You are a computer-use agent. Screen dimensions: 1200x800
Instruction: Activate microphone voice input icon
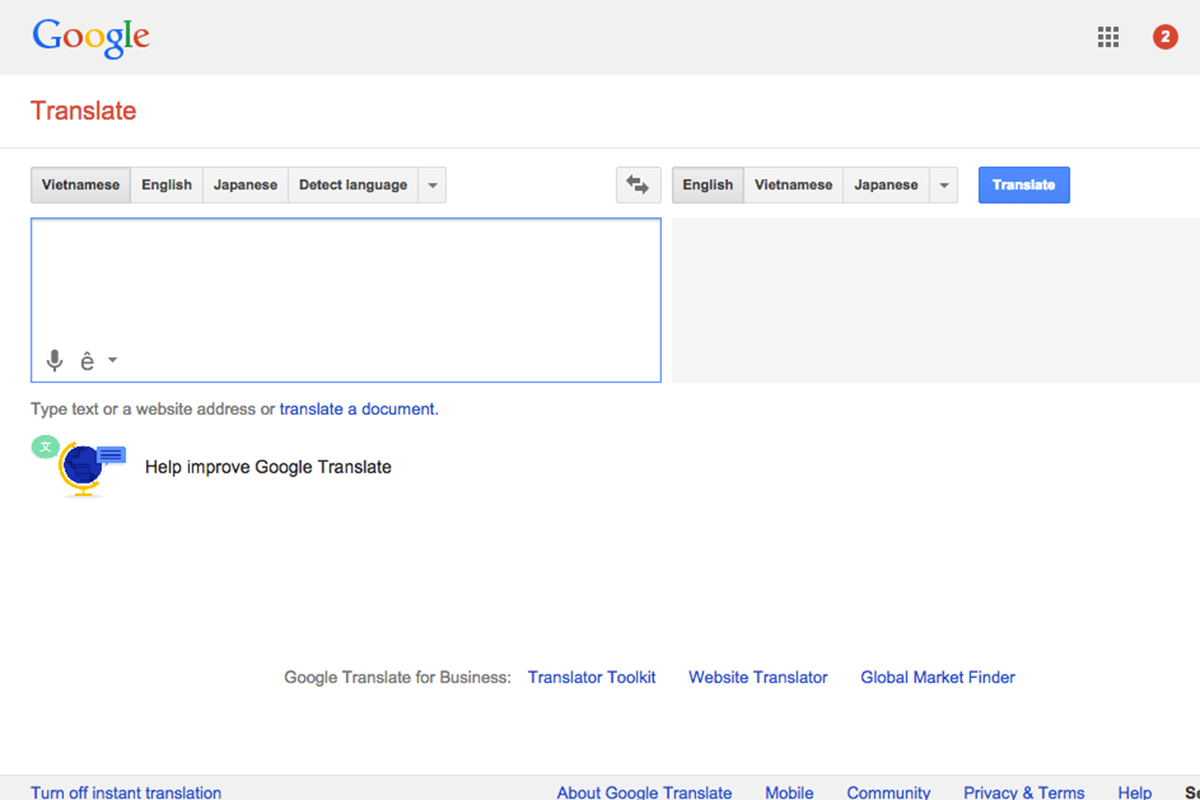coord(55,360)
